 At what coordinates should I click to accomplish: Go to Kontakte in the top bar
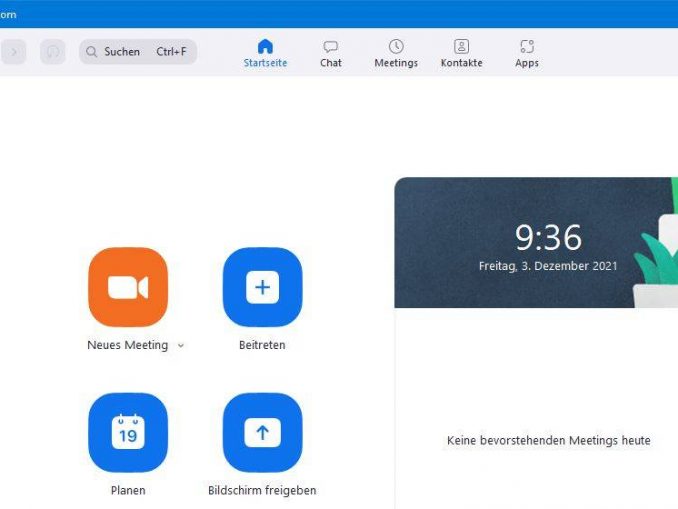(x=461, y=53)
